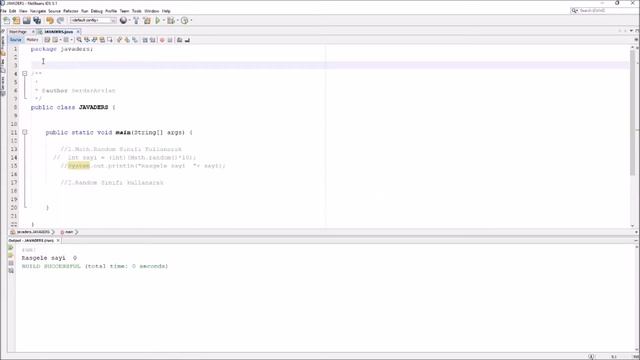This screenshot has height=360, width=640.
Task: Switch to the Start Page tab
Action: coord(18,31)
